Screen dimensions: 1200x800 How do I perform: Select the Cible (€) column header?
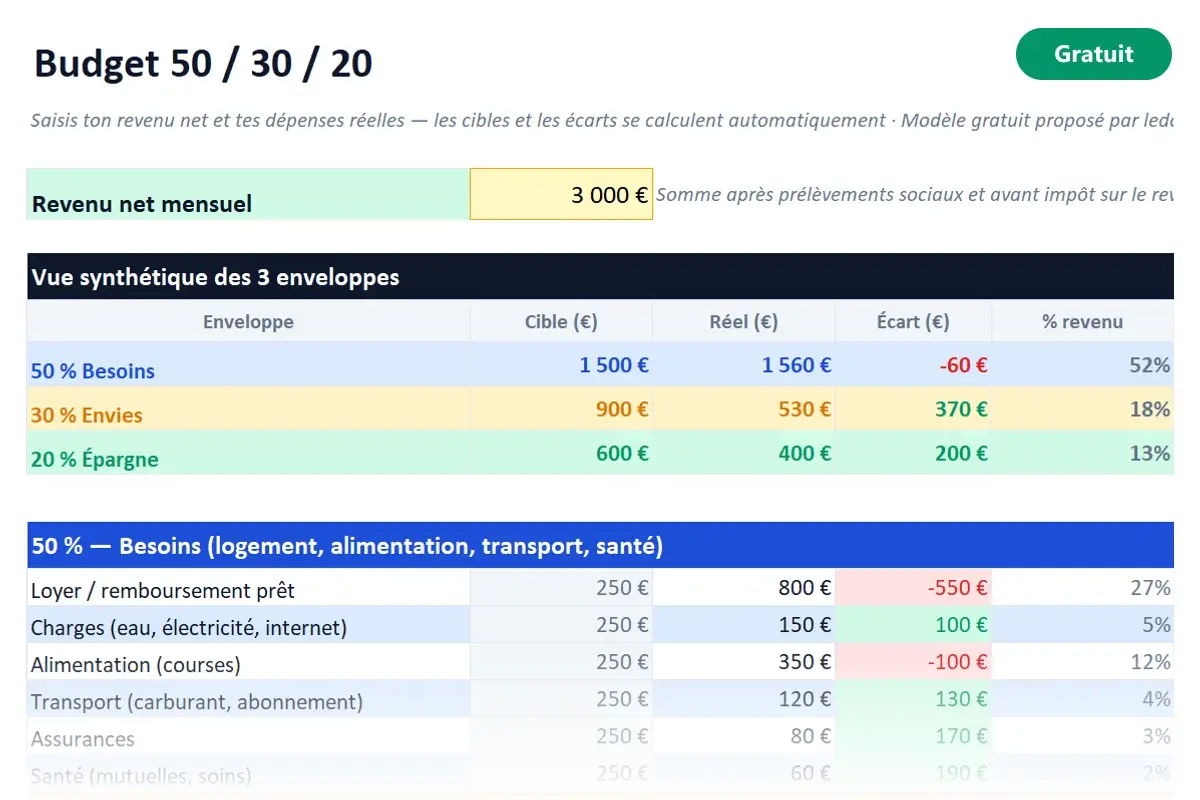pos(561,322)
